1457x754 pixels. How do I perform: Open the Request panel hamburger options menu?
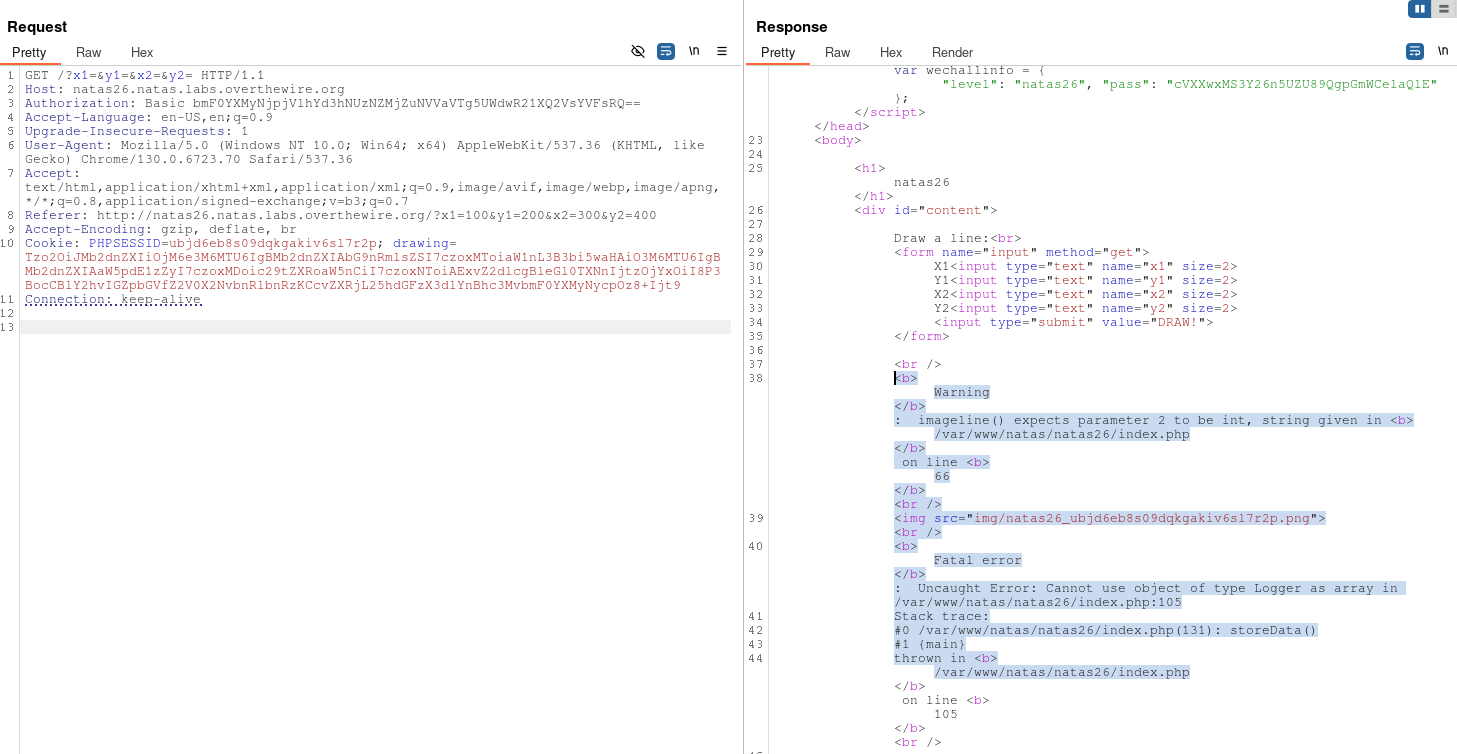(x=722, y=51)
